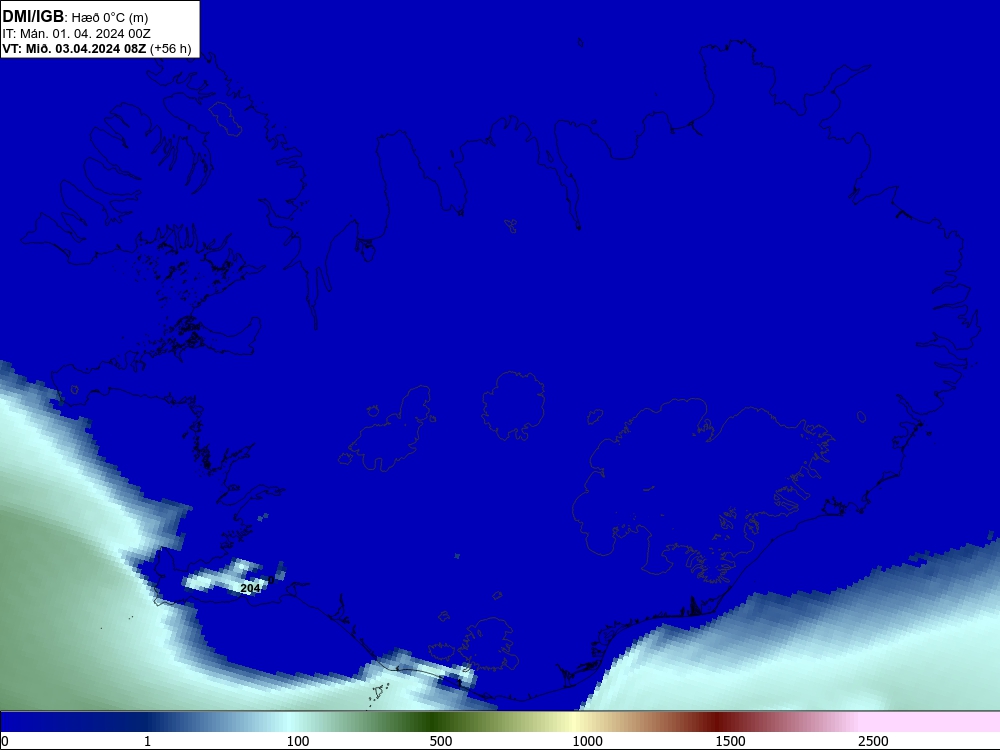Click the 500 tick on color scale
The image size is (1000, 750).
441,741
